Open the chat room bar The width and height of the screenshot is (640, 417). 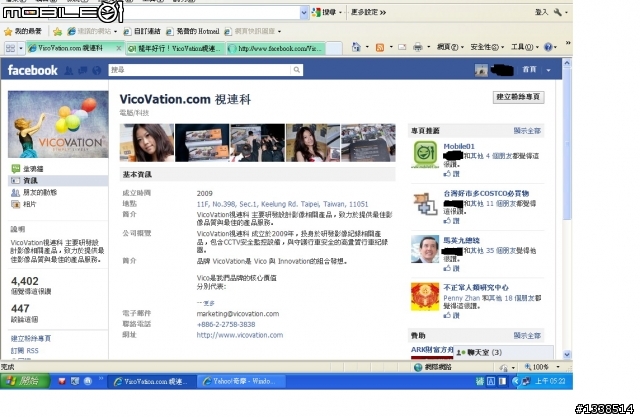pos(503,352)
